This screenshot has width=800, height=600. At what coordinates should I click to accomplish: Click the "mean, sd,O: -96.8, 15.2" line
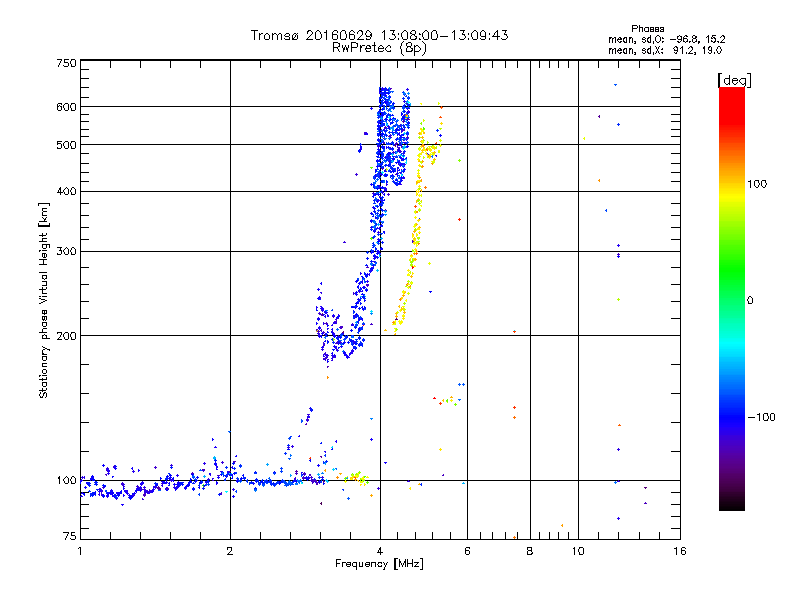pyautogui.click(x=666, y=39)
